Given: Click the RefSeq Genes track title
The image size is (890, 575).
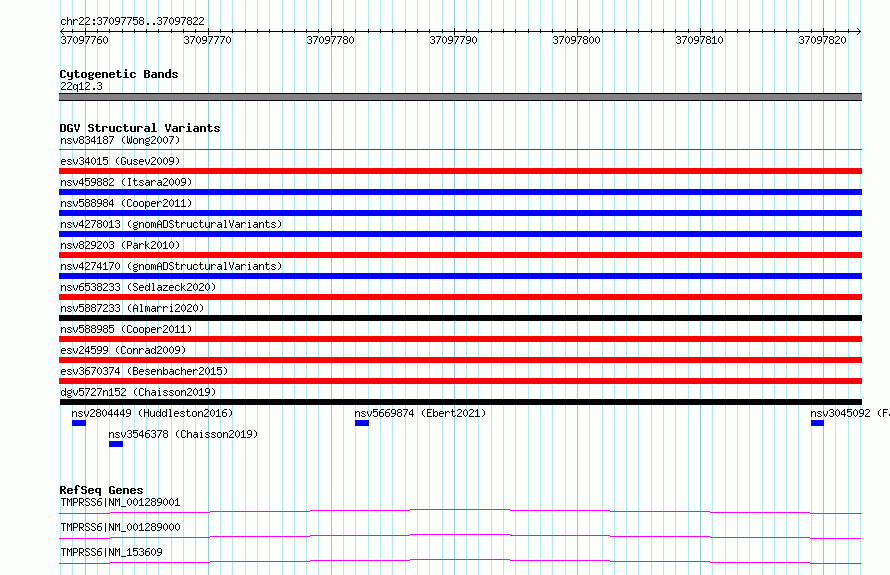Looking at the screenshot, I should tap(101, 490).
